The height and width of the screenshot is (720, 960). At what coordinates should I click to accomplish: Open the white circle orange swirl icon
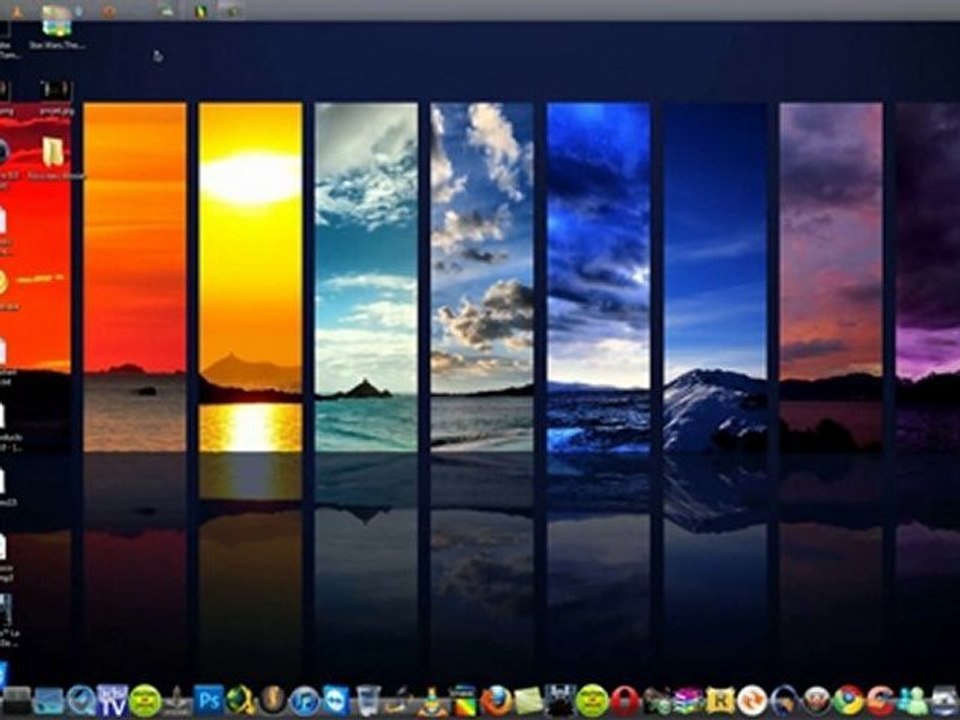coord(752,700)
